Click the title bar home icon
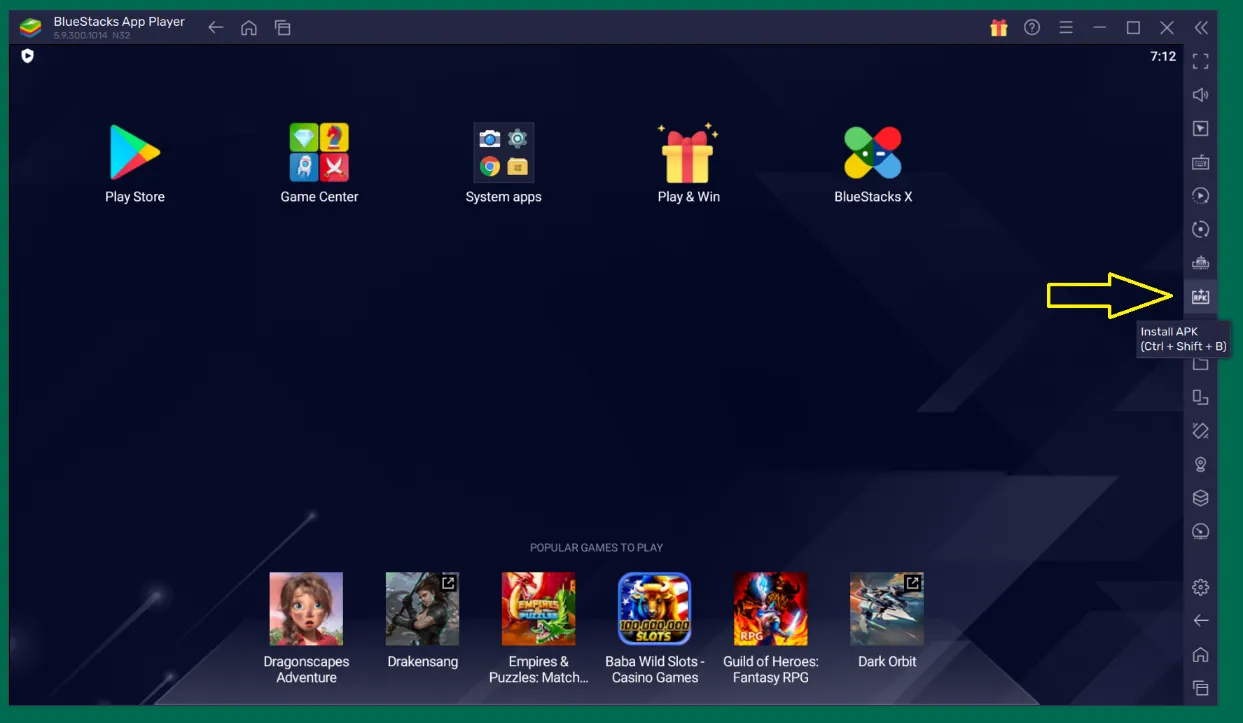 (x=249, y=28)
